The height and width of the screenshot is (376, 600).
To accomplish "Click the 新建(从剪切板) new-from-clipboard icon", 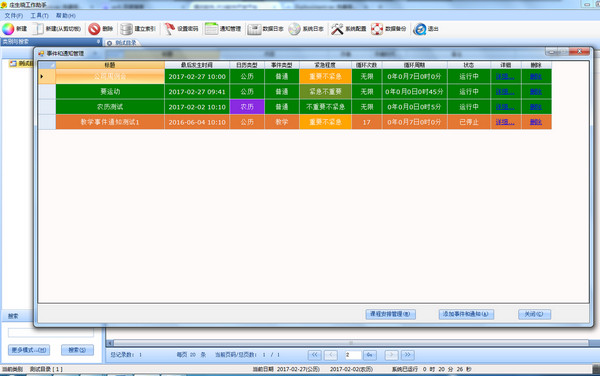I will pyautogui.click(x=38, y=29).
